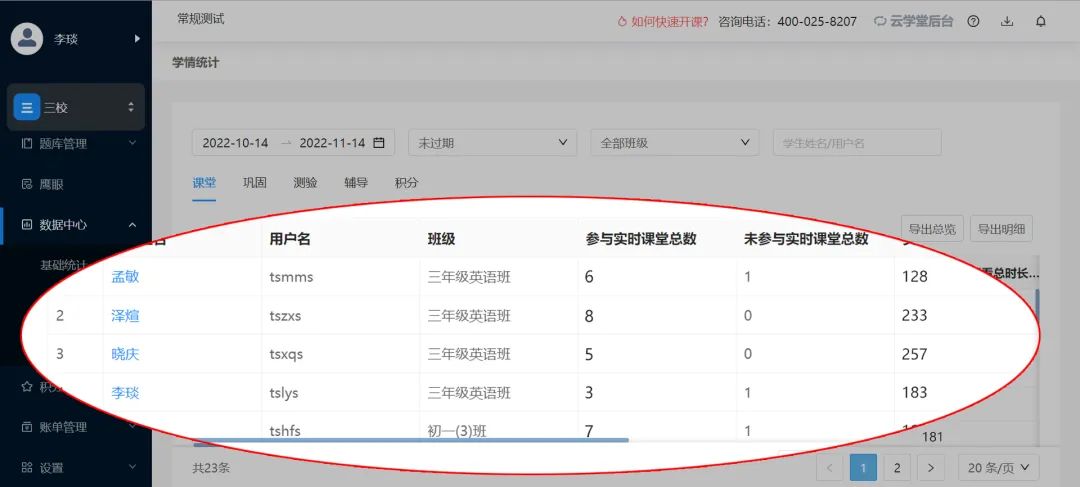Screen dimensions: 1080x487
Task: Click the 用户名 column header
Action: (x=290, y=239)
